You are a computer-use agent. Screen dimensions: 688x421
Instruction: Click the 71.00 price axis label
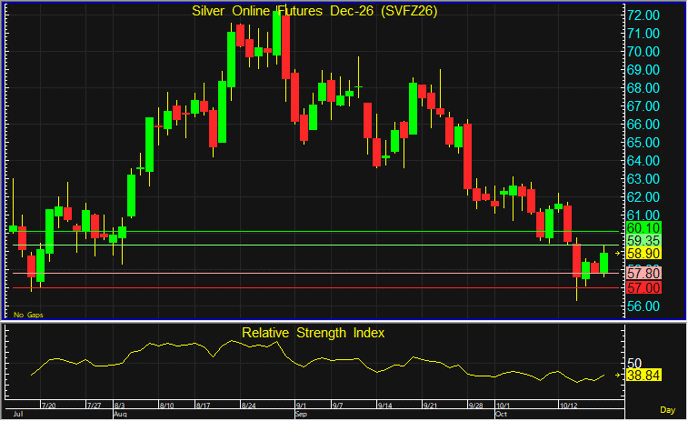point(643,33)
